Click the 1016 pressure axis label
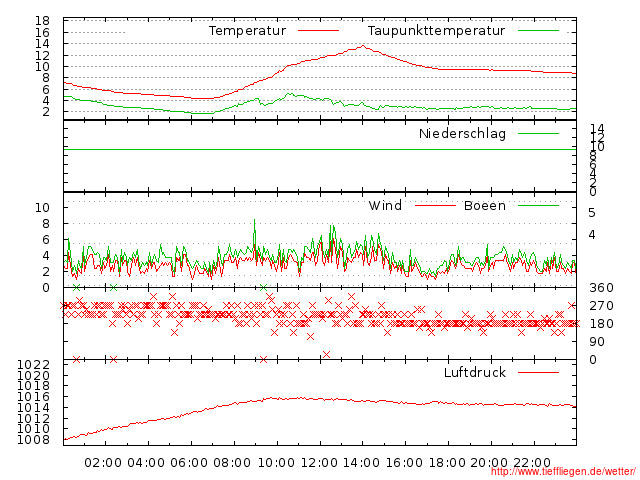The width and height of the screenshot is (640, 480). tap(33, 397)
